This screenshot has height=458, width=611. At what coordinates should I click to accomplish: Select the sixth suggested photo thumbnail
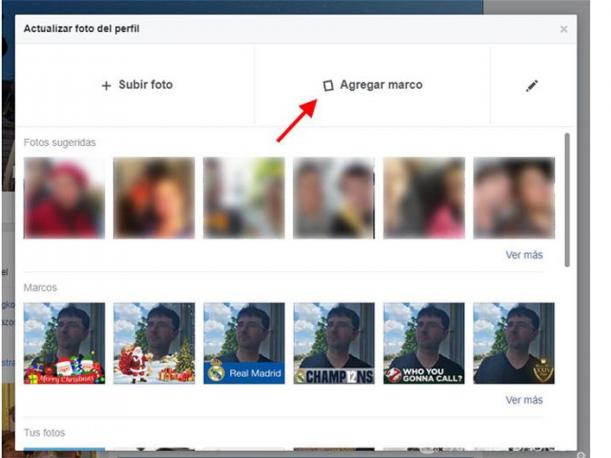[x=514, y=198]
